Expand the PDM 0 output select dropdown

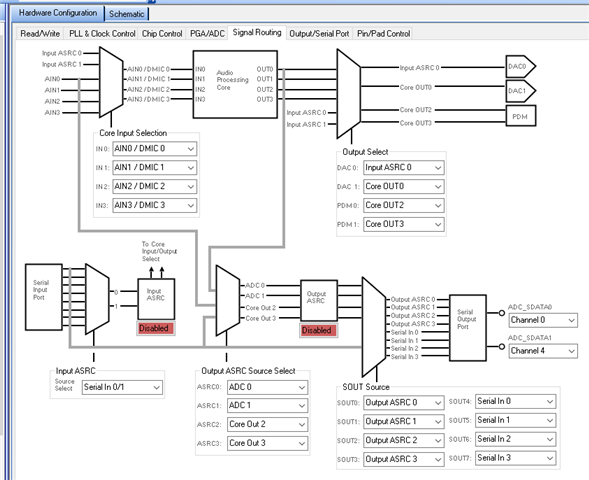[403, 205]
